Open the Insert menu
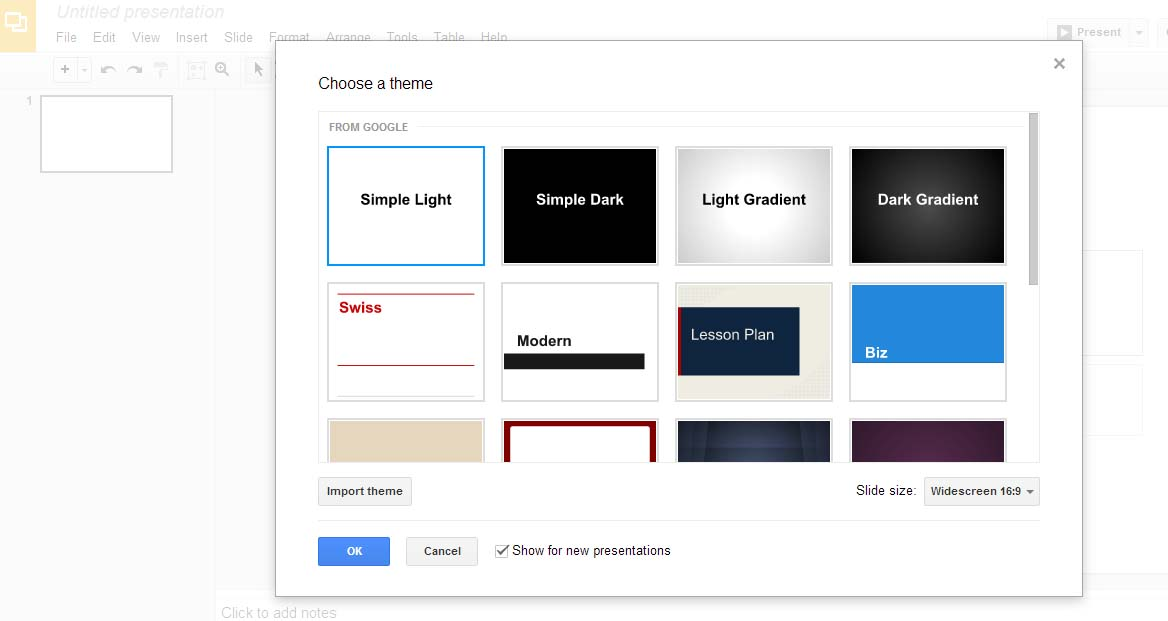Viewport: 1168px width, 621px height. (x=191, y=37)
